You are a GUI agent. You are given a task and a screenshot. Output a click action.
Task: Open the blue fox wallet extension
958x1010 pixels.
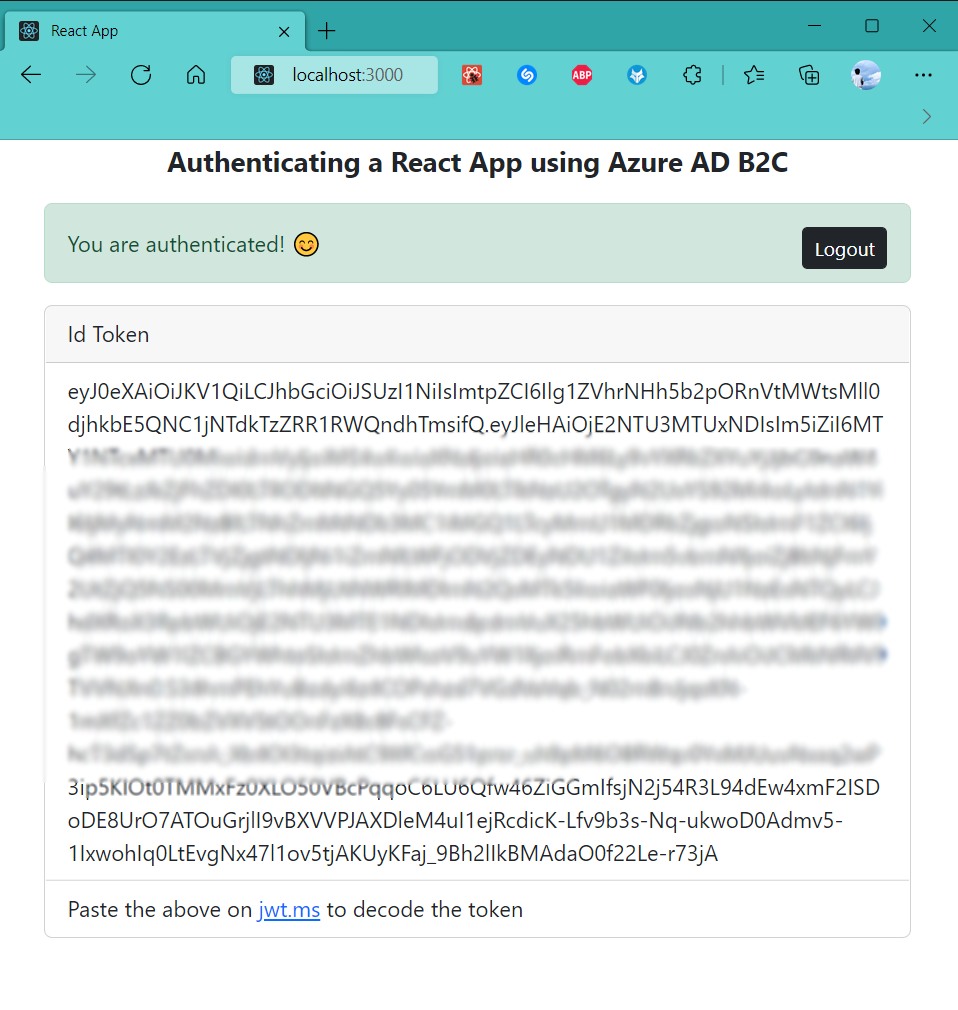click(x=637, y=75)
